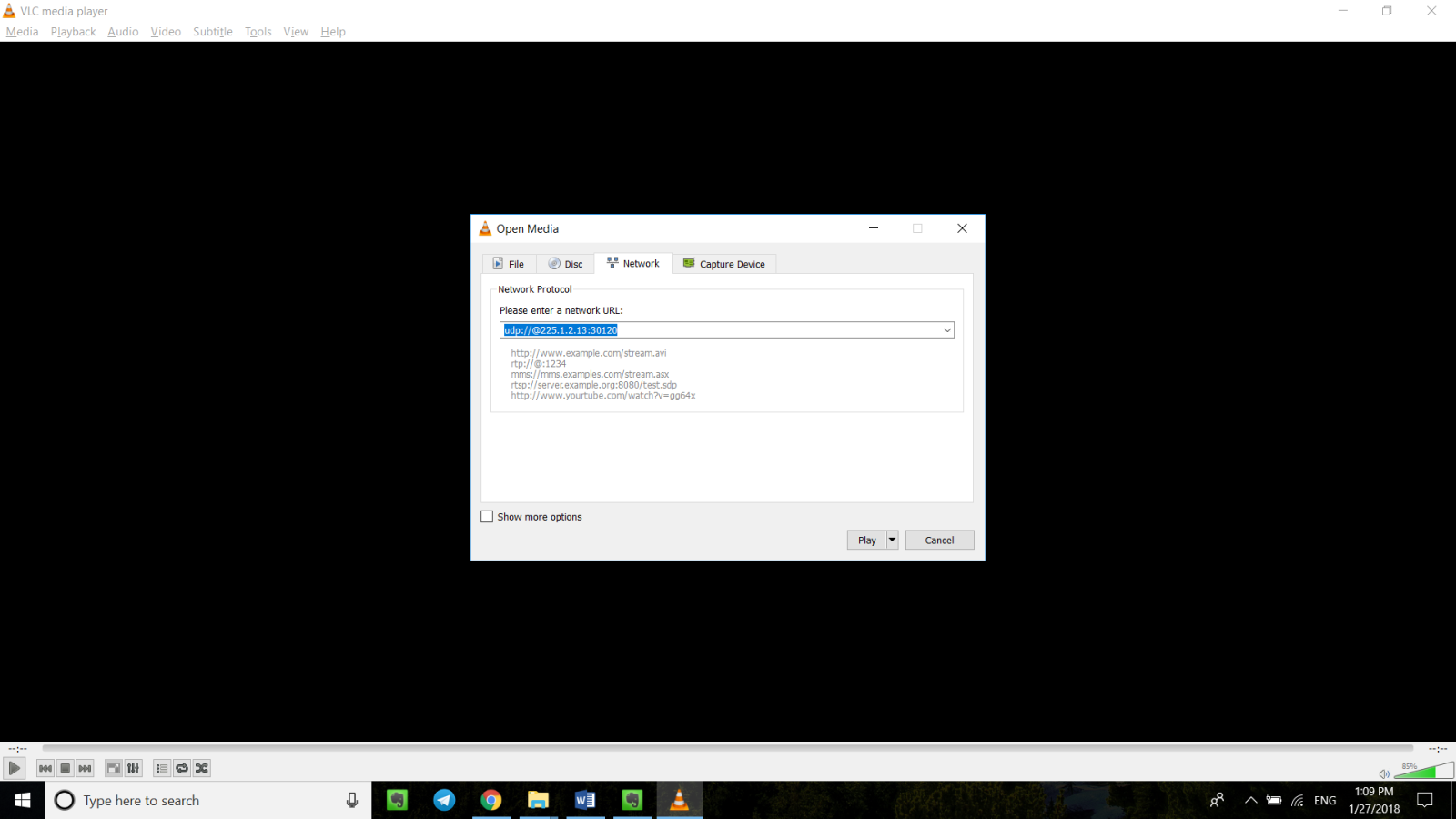Open the Help menu
The width and height of the screenshot is (1456, 819).
(333, 32)
